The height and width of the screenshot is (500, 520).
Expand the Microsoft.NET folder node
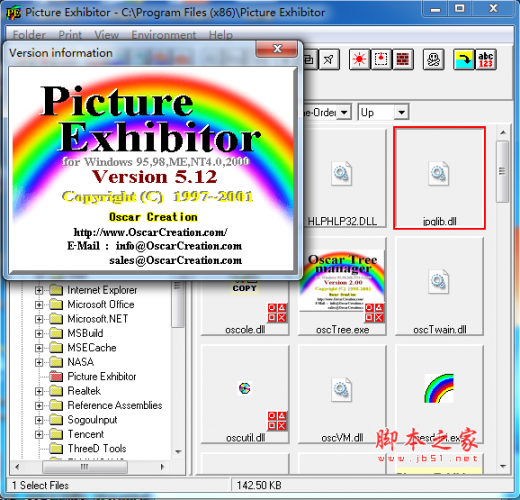tap(39, 319)
